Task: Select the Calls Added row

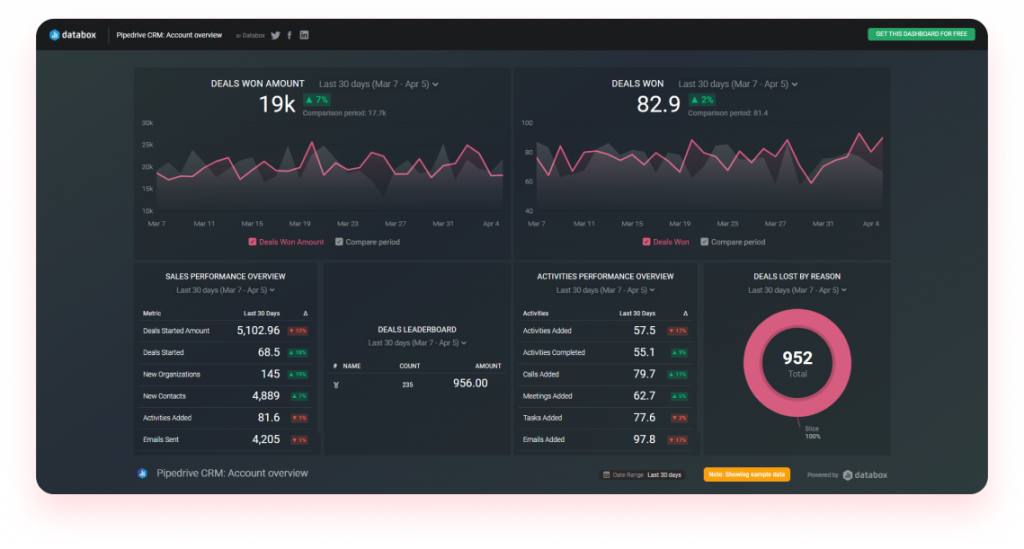Action: [x=605, y=375]
